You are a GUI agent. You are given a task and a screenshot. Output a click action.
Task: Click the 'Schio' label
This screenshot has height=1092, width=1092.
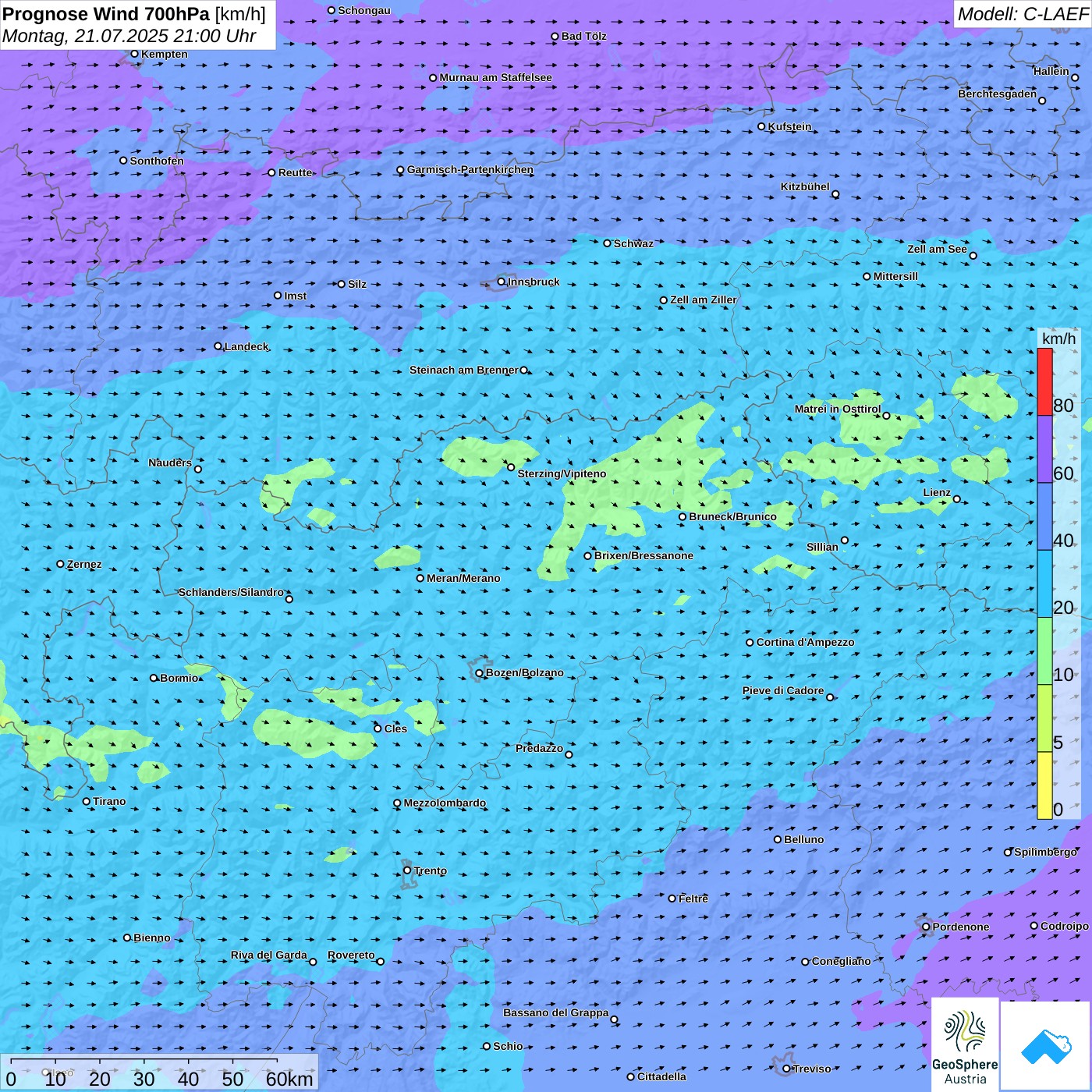pyautogui.click(x=508, y=1046)
